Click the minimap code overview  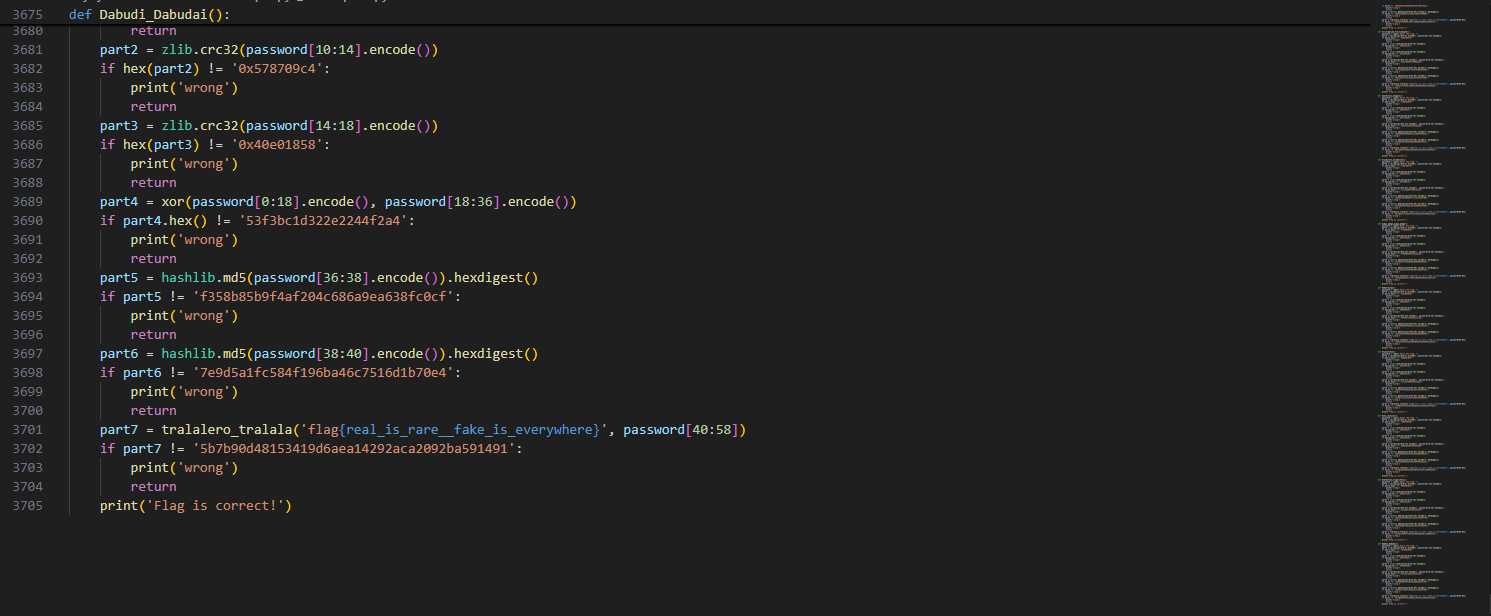[1425, 300]
